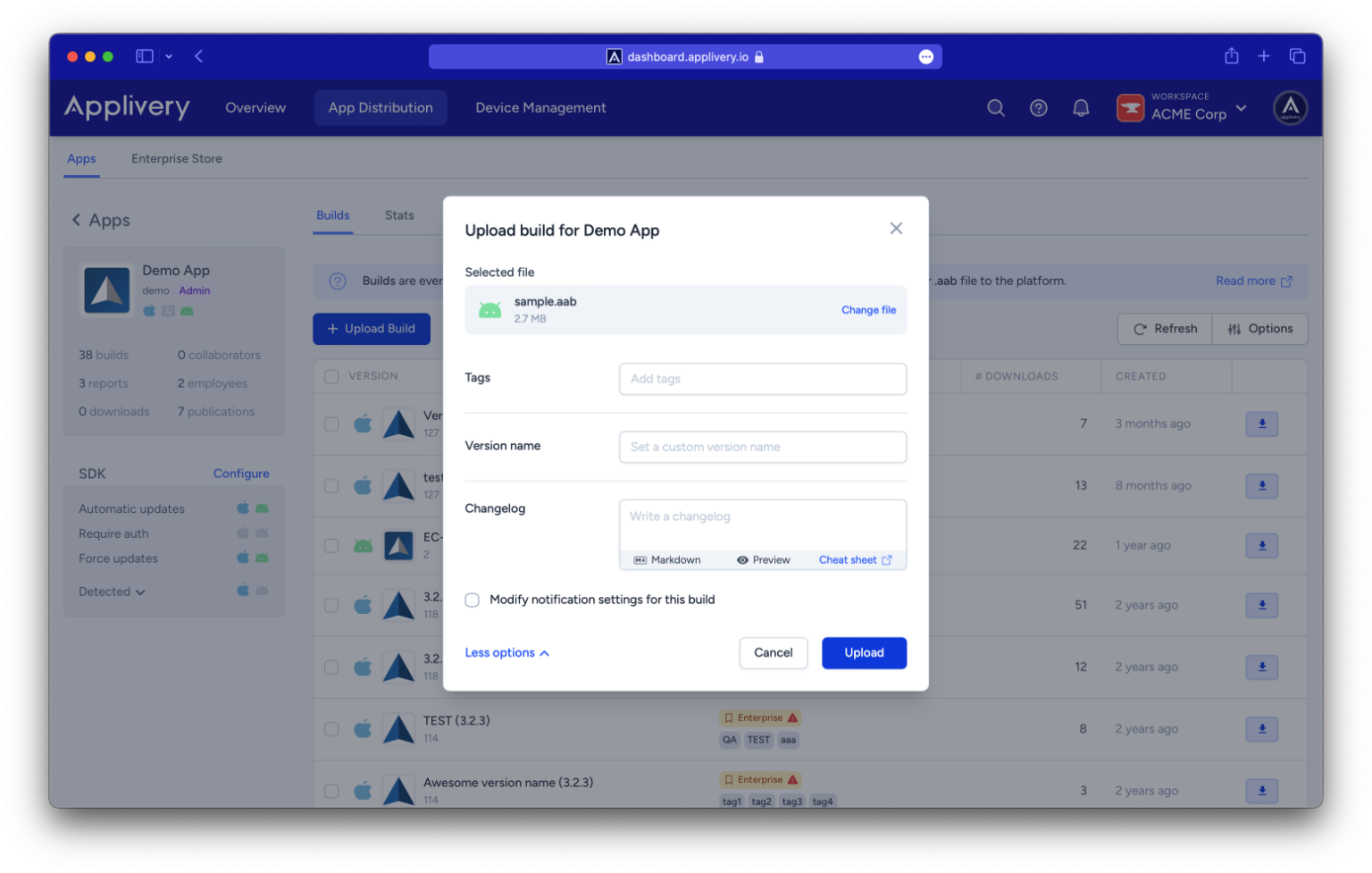Go back with the browser back arrow
The height and width of the screenshot is (873, 1372).
pyautogui.click(x=198, y=56)
